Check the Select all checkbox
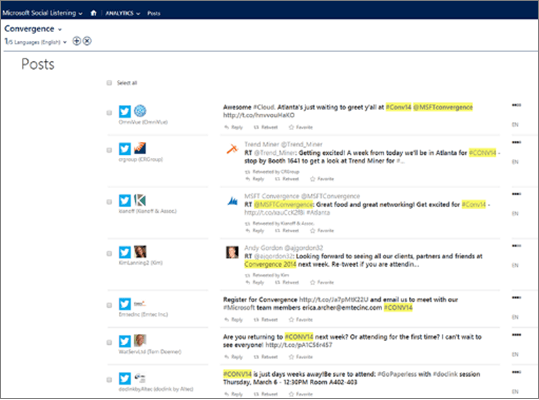Image resolution: width=539 pixels, height=400 pixels. (x=109, y=83)
